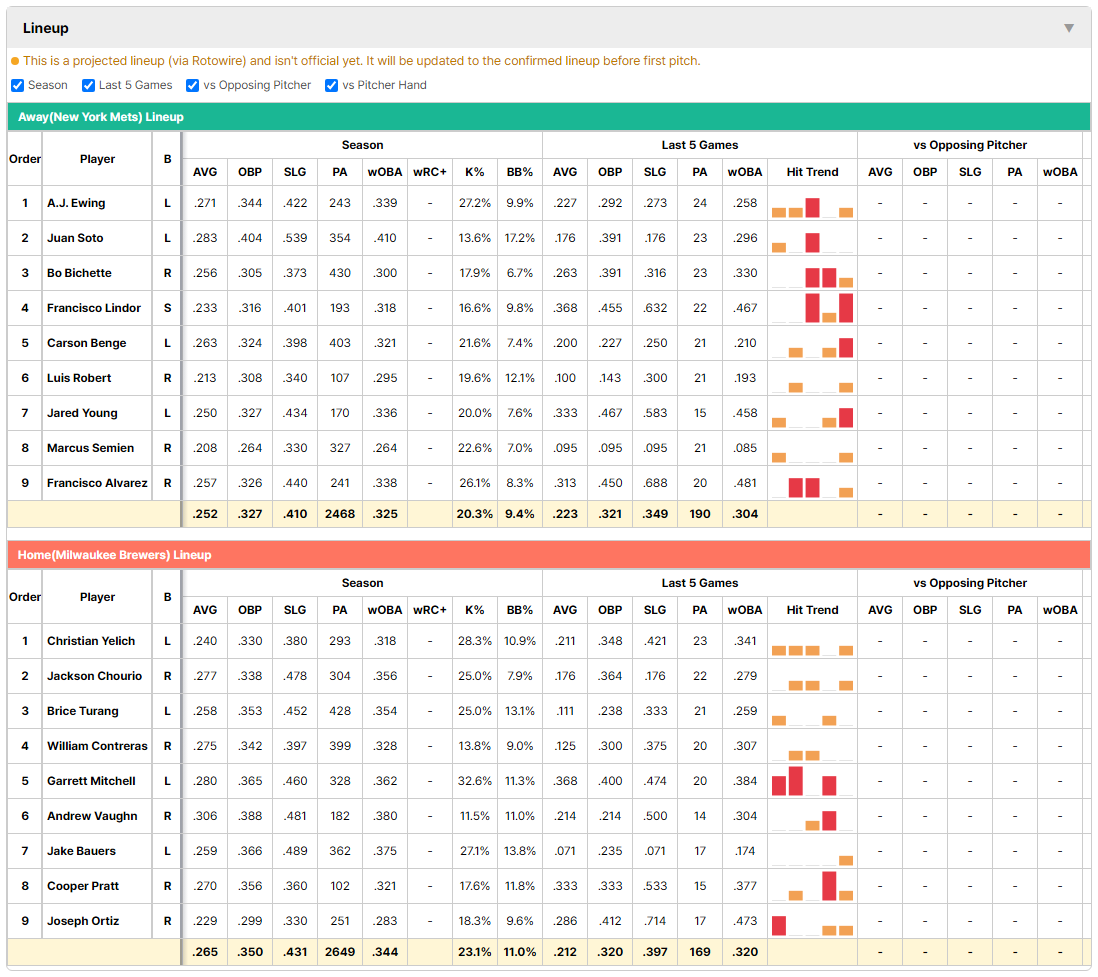Click the orange projected lineup warning dot
Image resolution: width=1098 pixels, height=977 pixels.
[15, 61]
